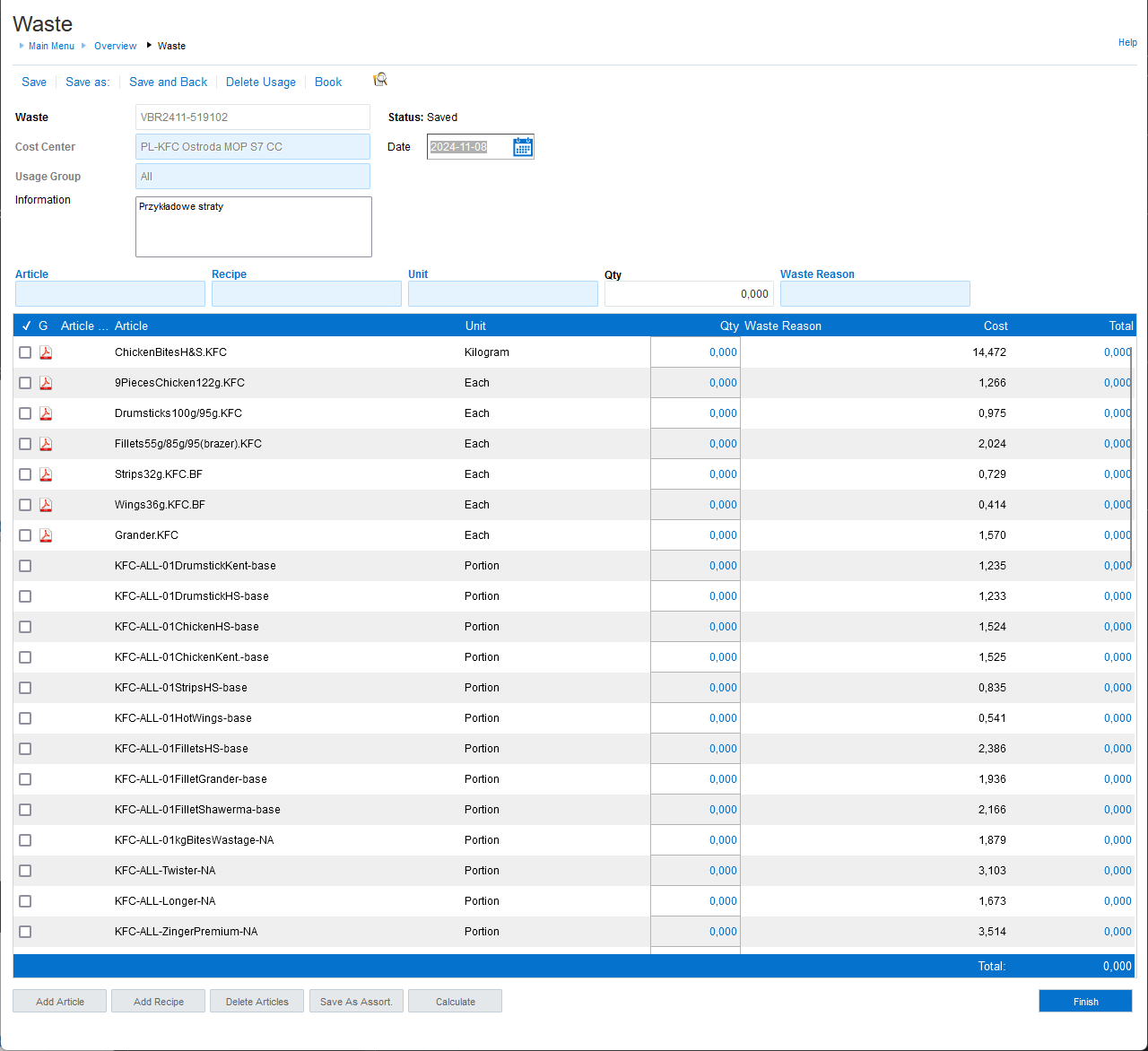Open PDF icon for Wings36g.KFC.BF
The image size is (1148, 1051).
point(46,505)
